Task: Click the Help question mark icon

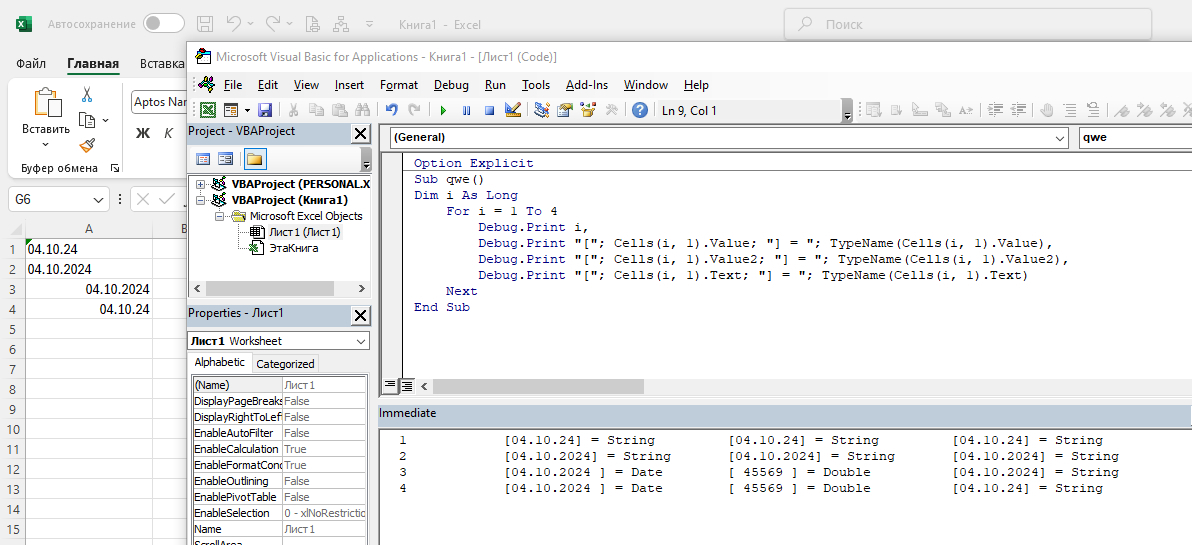Action: pyautogui.click(x=640, y=111)
